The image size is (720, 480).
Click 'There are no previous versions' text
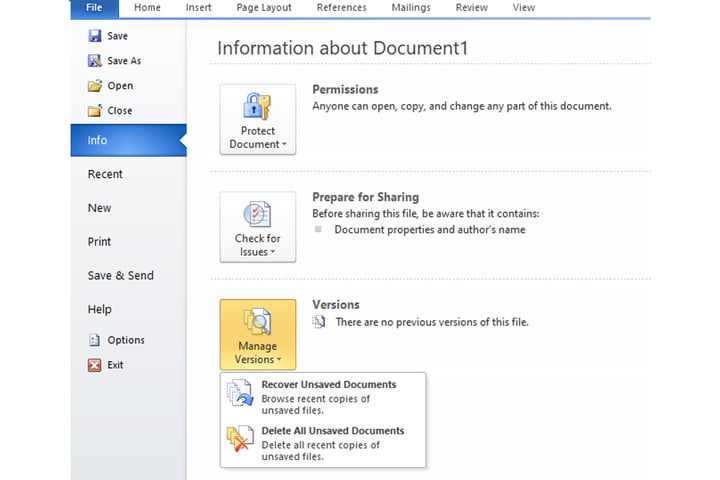click(x=432, y=322)
